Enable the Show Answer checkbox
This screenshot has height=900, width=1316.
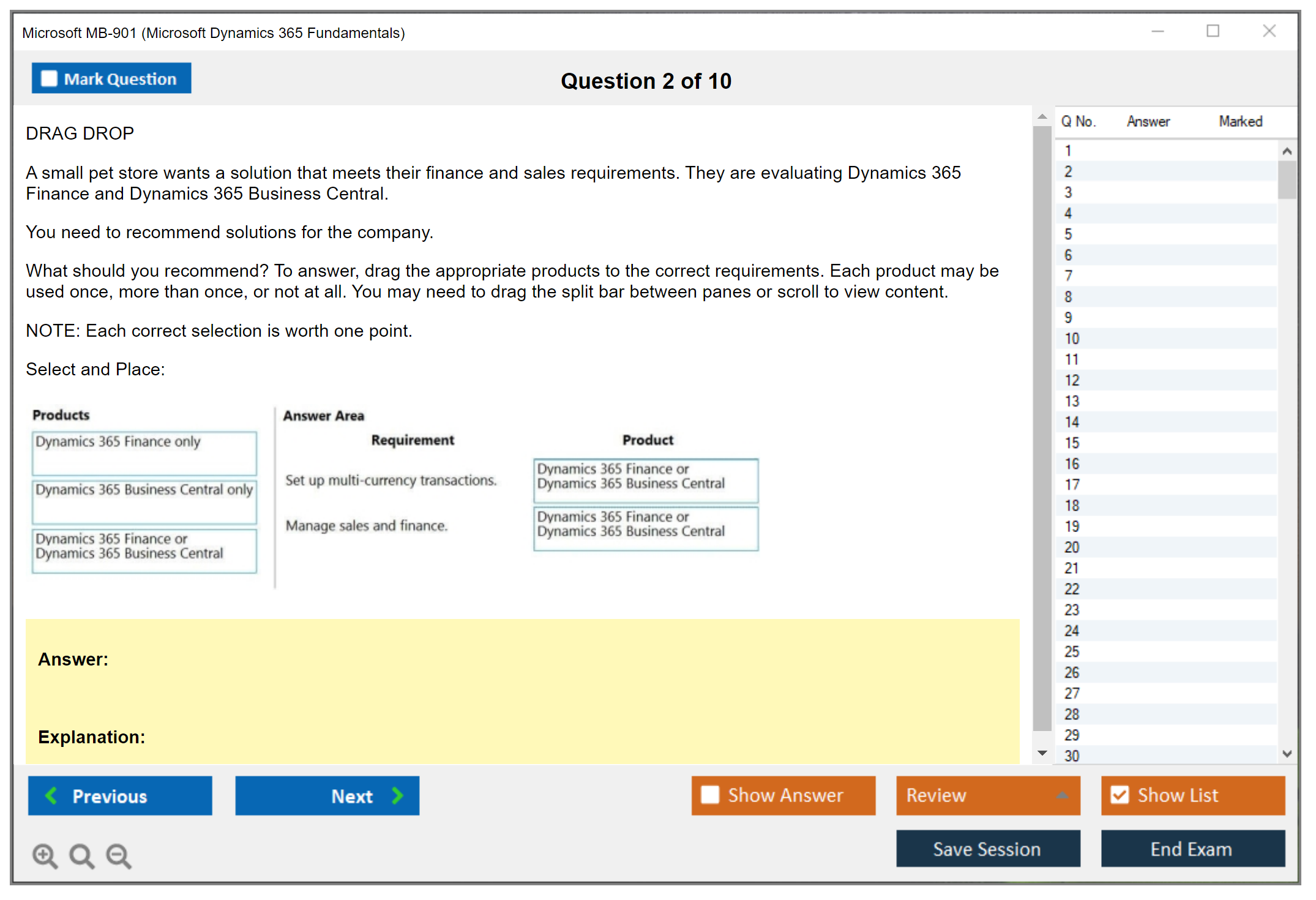point(710,795)
